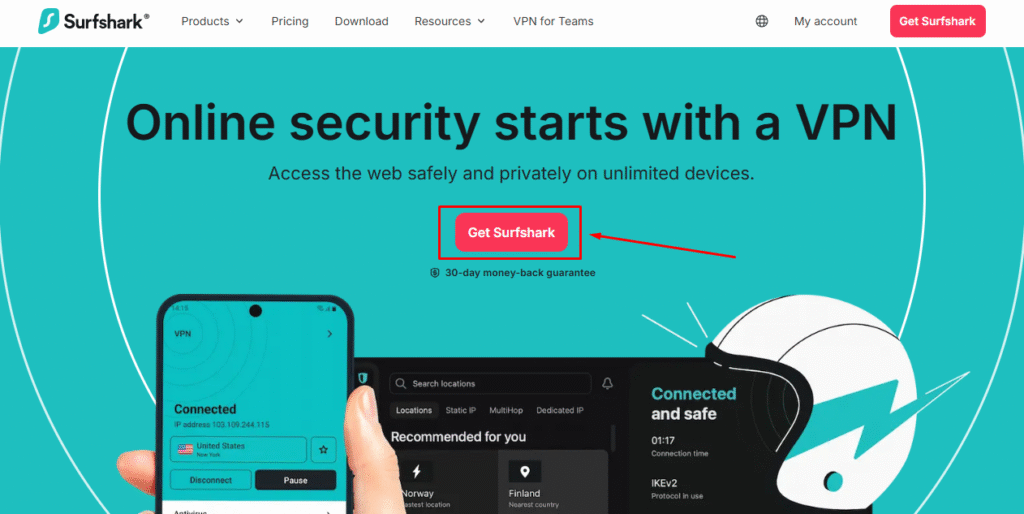This screenshot has height=514, width=1024.
Task: Open the language globe icon
Action: point(761,21)
